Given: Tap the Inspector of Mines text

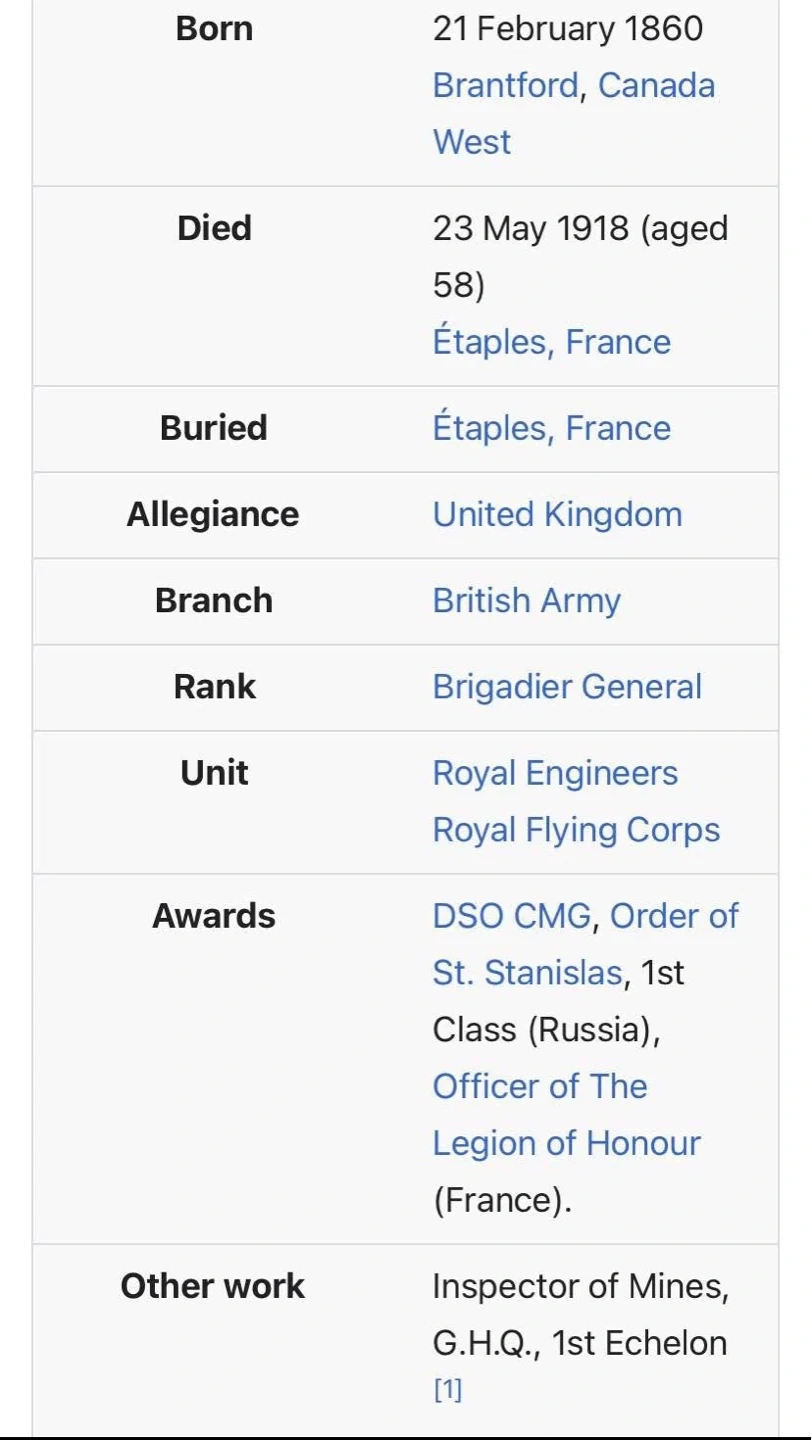Looking at the screenshot, I should 580,1286.
